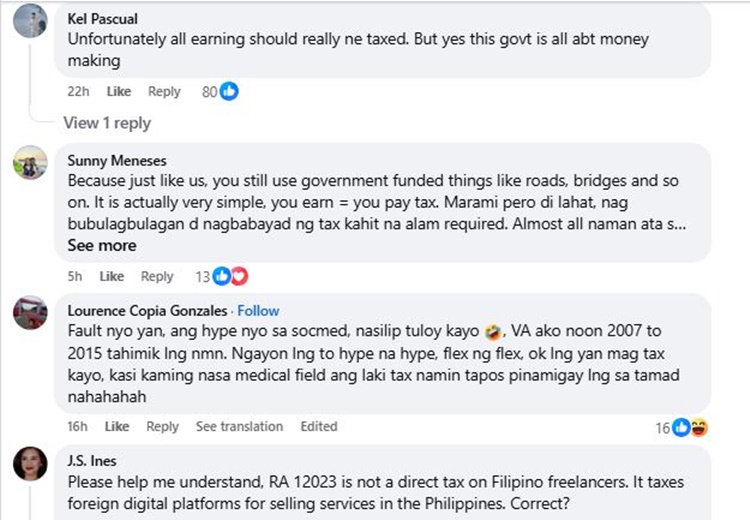Image resolution: width=750 pixels, height=520 pixels.
Task: View edit history via 'Edited' label
Action: [319, 426]
